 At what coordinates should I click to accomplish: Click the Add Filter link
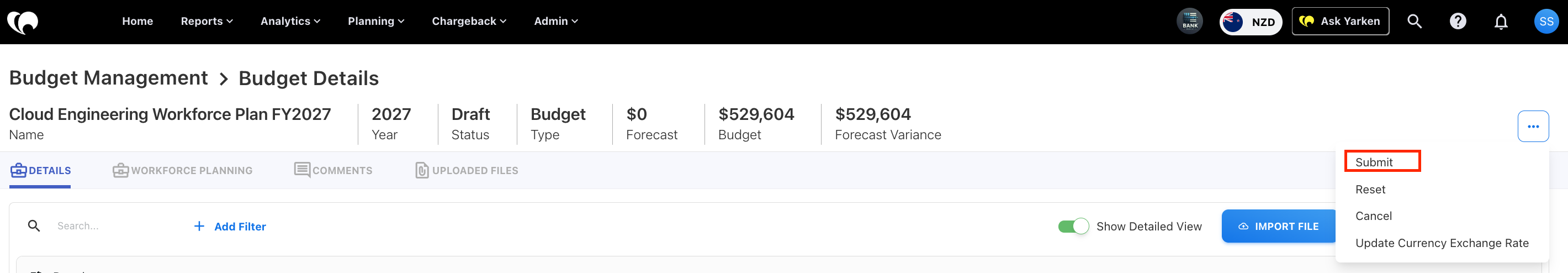tap(230, 227)
